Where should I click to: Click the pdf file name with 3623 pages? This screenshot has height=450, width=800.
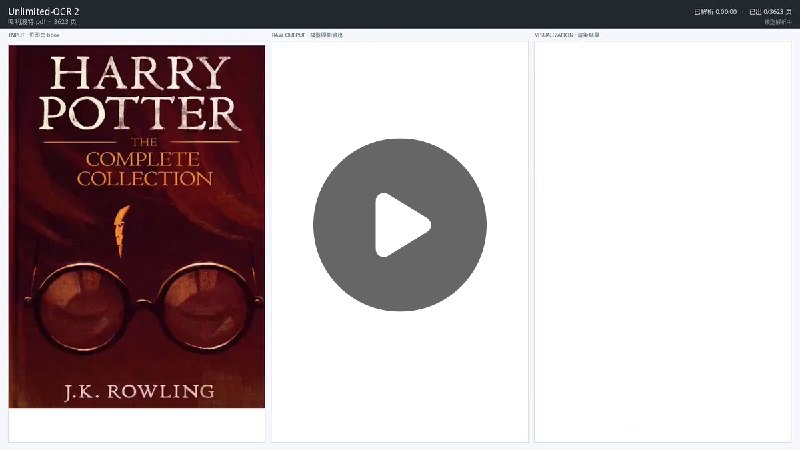coord(42,22)
